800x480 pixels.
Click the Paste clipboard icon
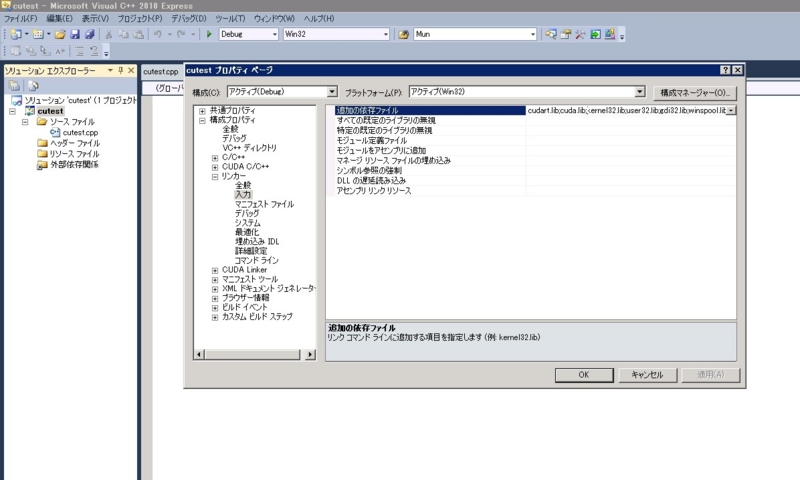(138, 34)
